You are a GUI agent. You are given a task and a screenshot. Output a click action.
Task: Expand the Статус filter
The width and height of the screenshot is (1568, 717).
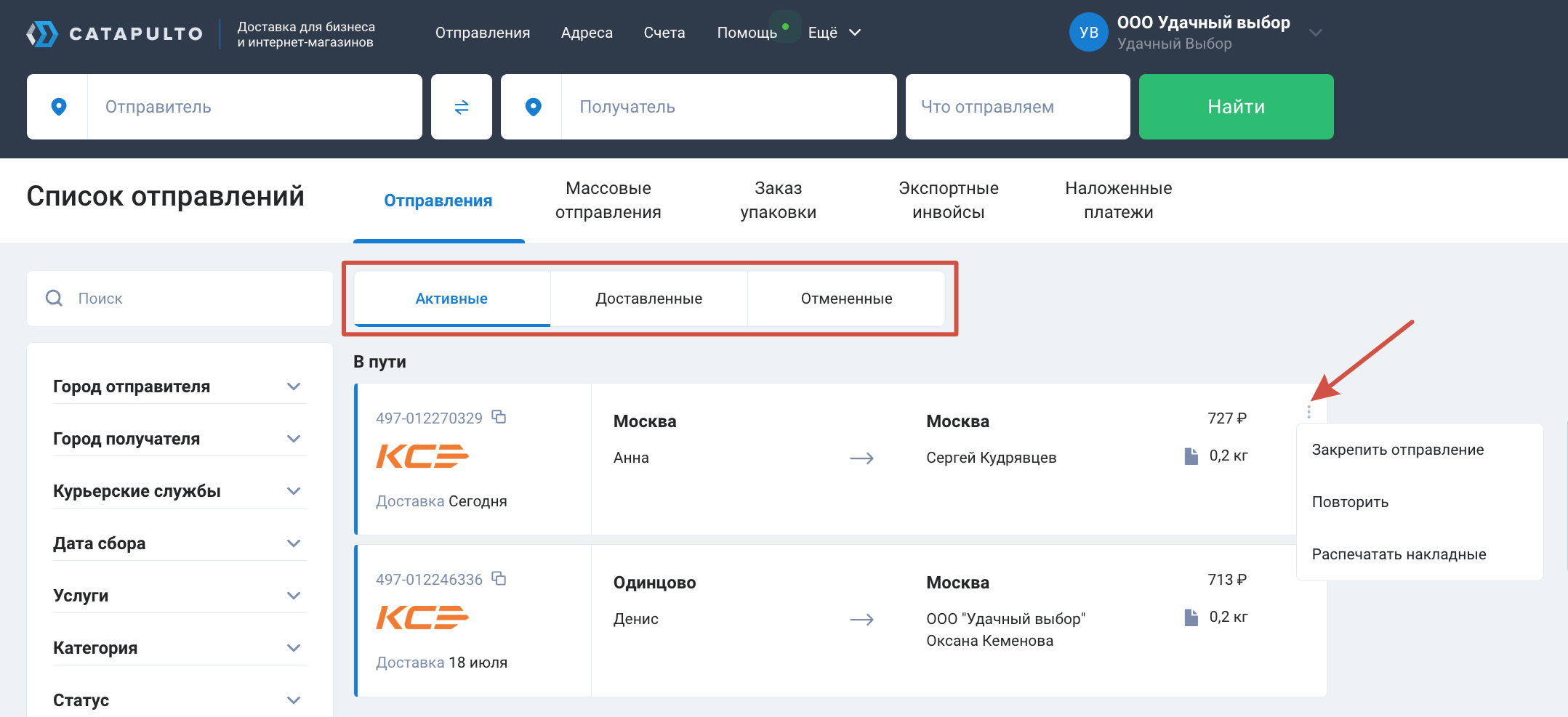[x=180, y=700]
